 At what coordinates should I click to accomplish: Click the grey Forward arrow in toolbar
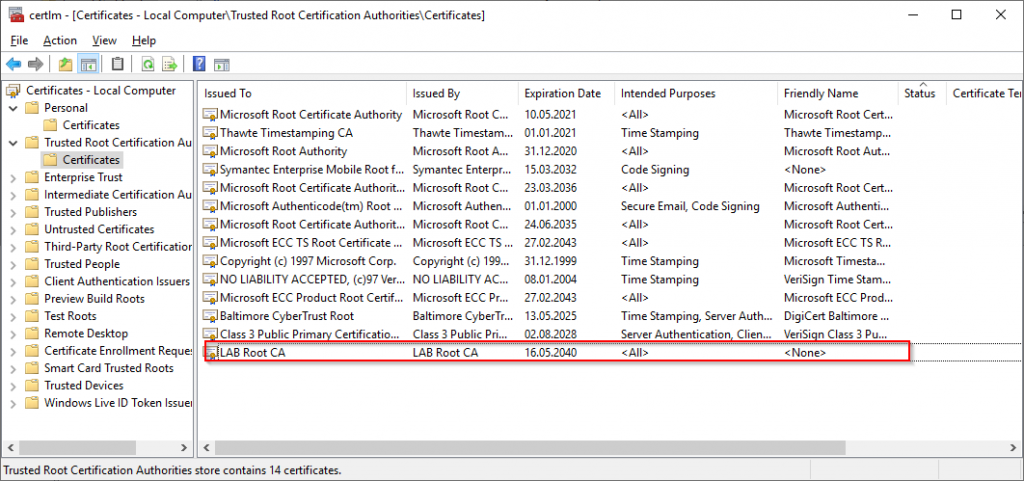(35, 64)
